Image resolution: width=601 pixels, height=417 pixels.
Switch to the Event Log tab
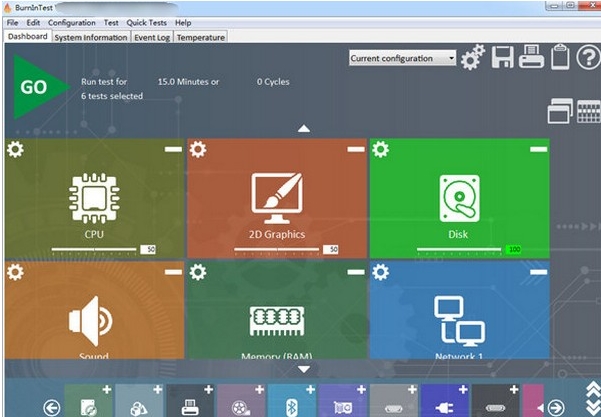pyautogui.click(x=152, y=37)
